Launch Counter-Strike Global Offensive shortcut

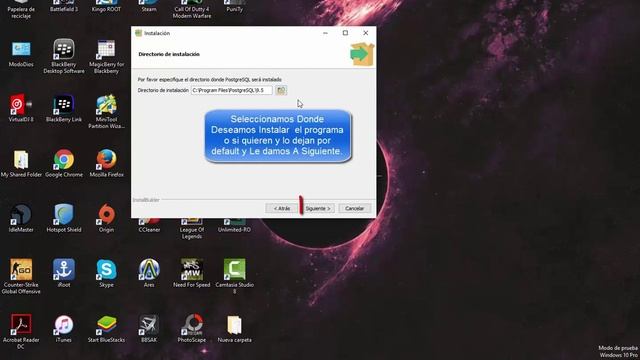coord(21,276)
